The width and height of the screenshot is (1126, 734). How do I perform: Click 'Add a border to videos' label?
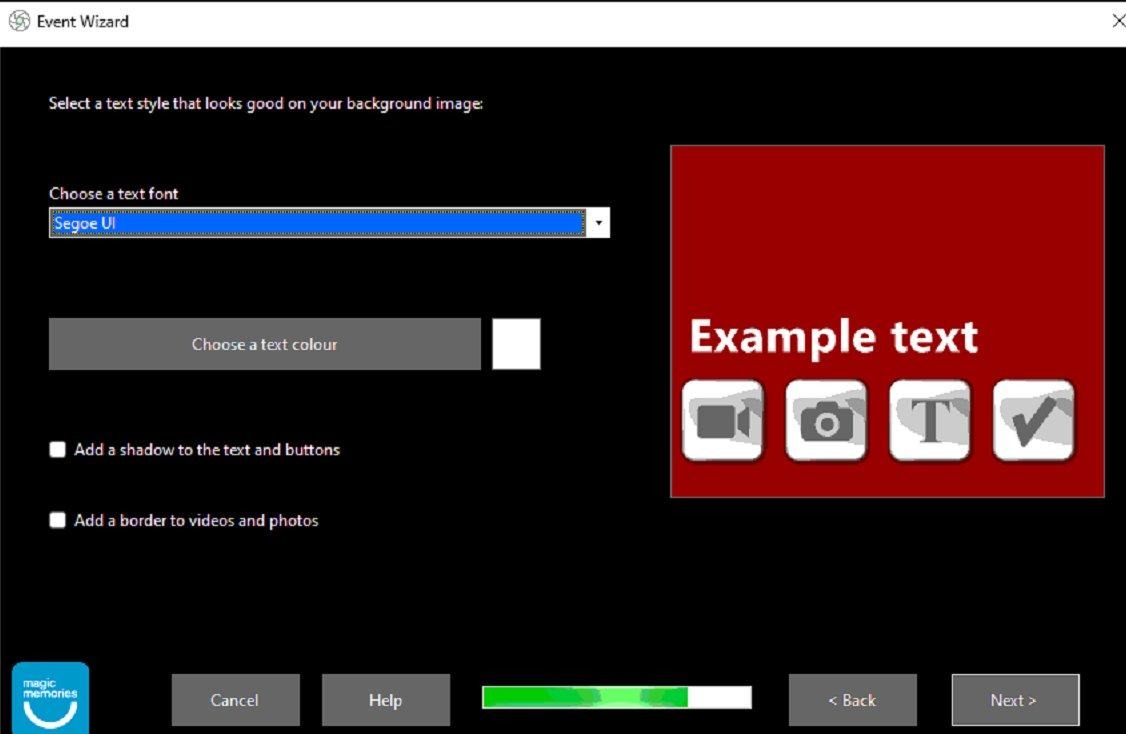click(x=196, y=520)
